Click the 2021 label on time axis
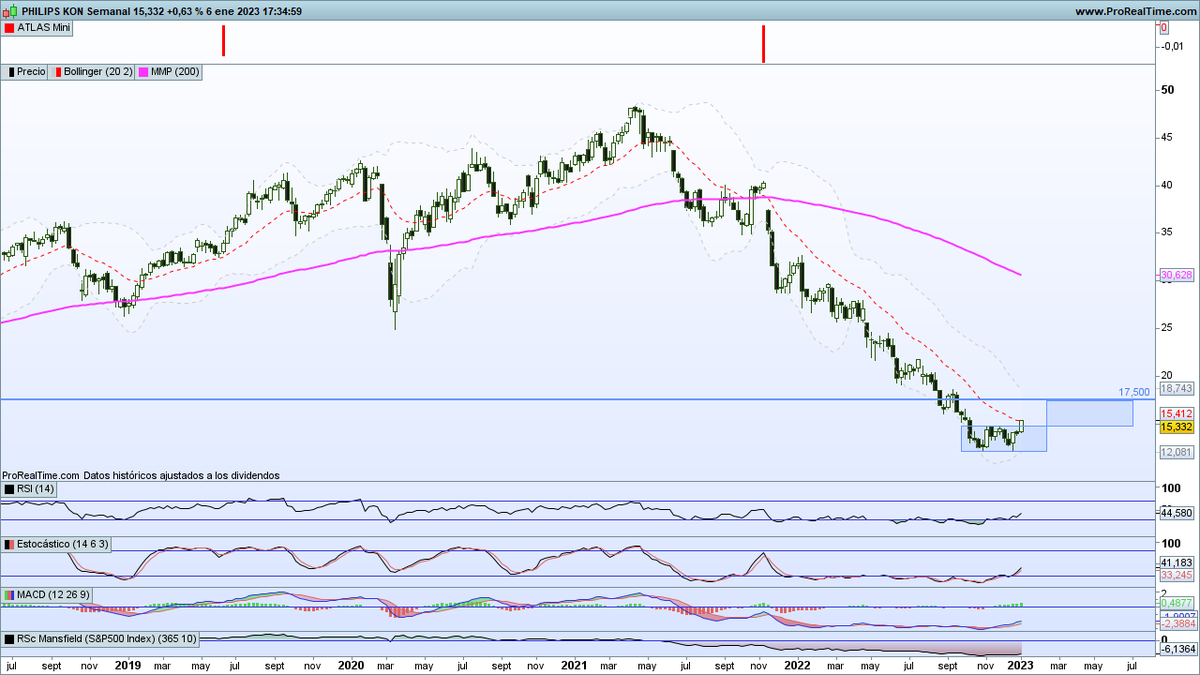The height and width of the screenshot is (675, 1200). pos(574,664)
